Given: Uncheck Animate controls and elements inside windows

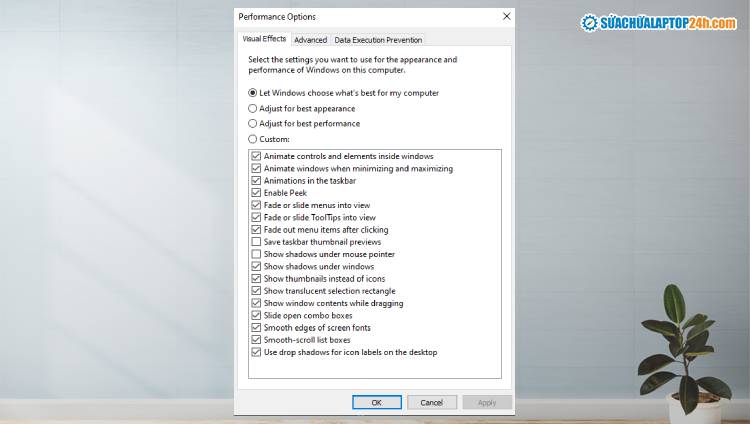Looking at the screenshot, I should (x=256, y=156).
